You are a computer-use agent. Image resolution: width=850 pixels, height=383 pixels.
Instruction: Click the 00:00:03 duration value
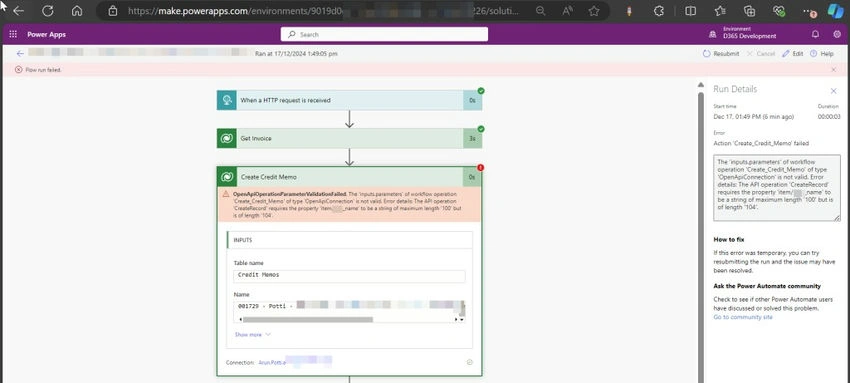pos(828,116)
